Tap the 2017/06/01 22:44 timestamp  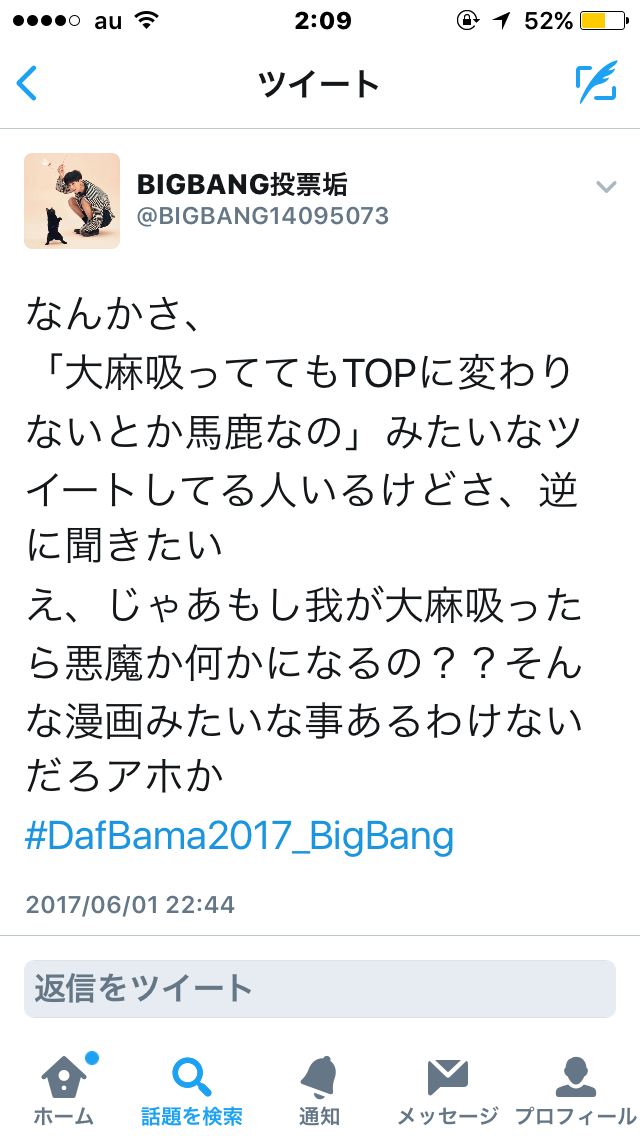(x=130, y=904)
